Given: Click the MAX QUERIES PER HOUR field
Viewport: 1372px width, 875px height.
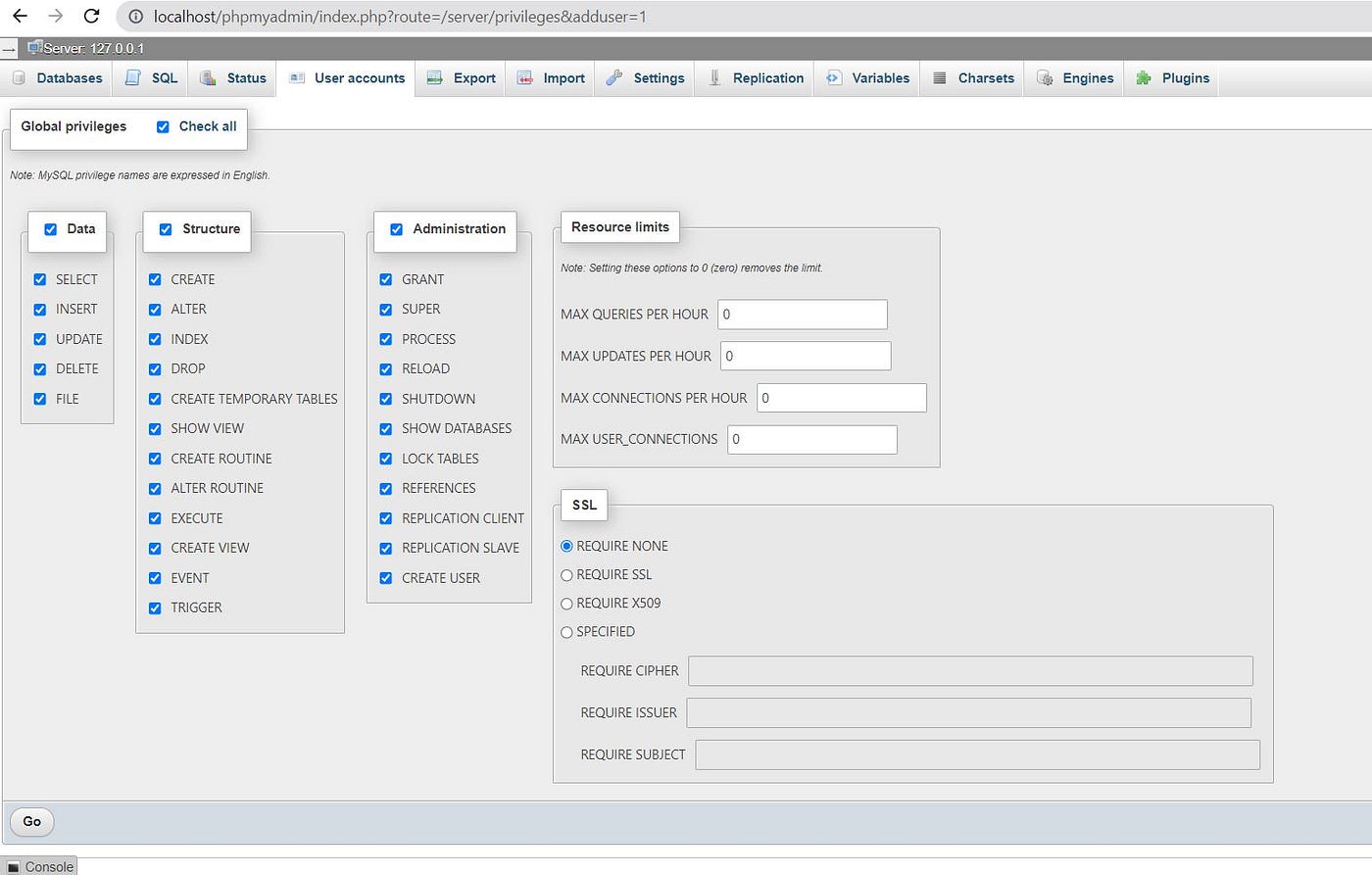Looking at the screenshot, I should 803,315.
